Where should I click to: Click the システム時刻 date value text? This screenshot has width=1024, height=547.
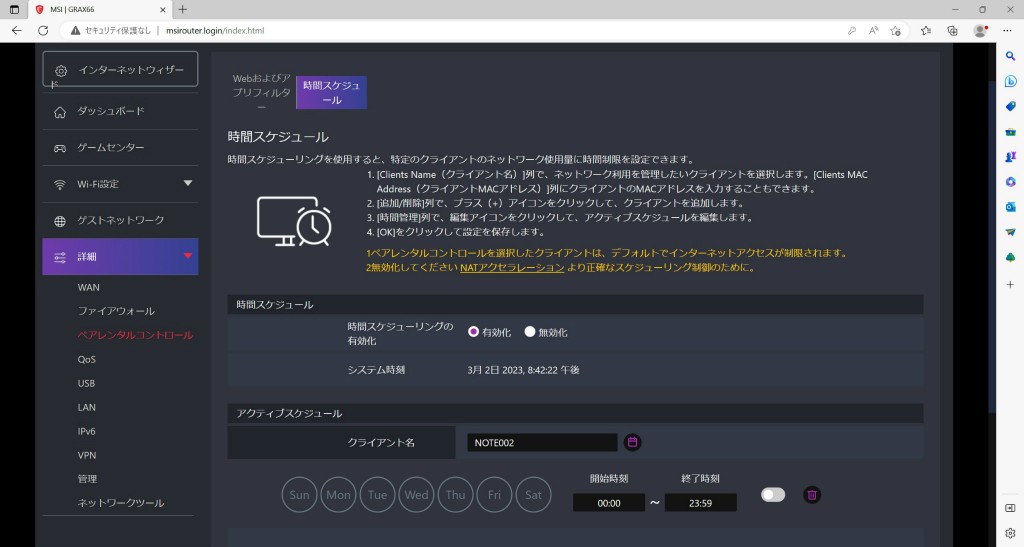tap(523, 369)
